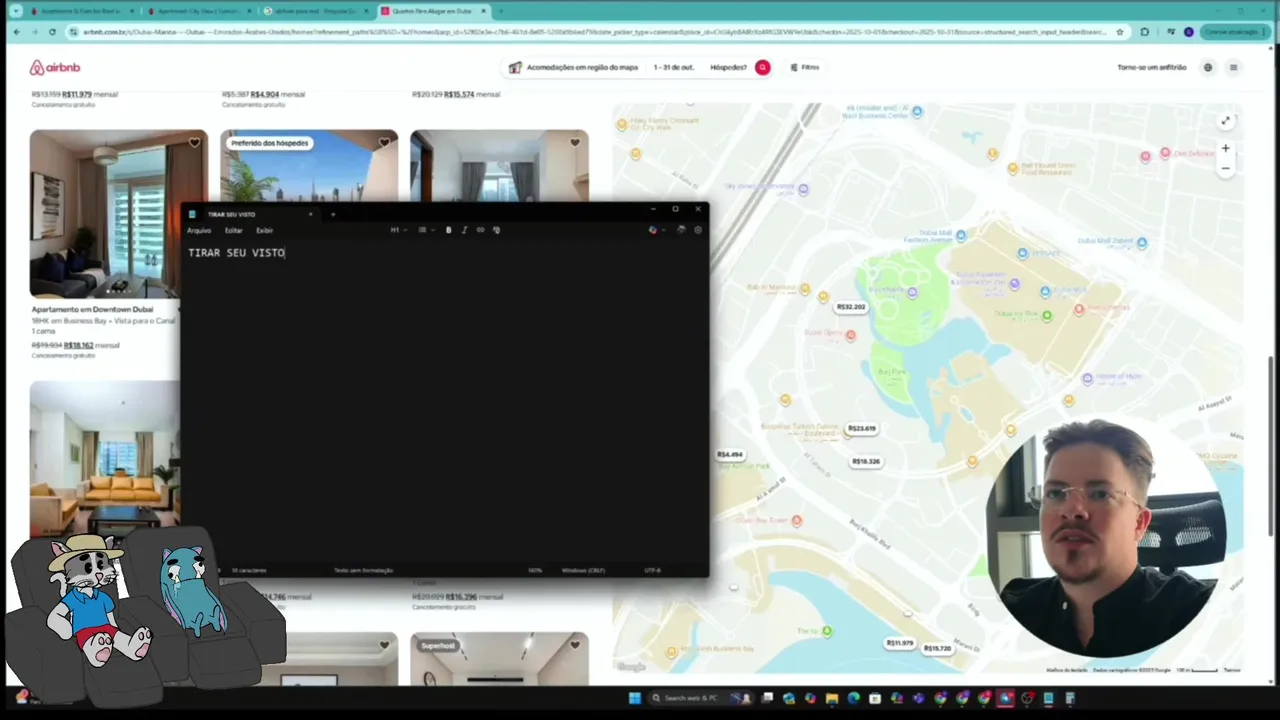Image resolution: width=1280 pixels, height=720 pixels.
Task: Click 'Torne-se um anfitrião' link
Action: coord(1152,67)
